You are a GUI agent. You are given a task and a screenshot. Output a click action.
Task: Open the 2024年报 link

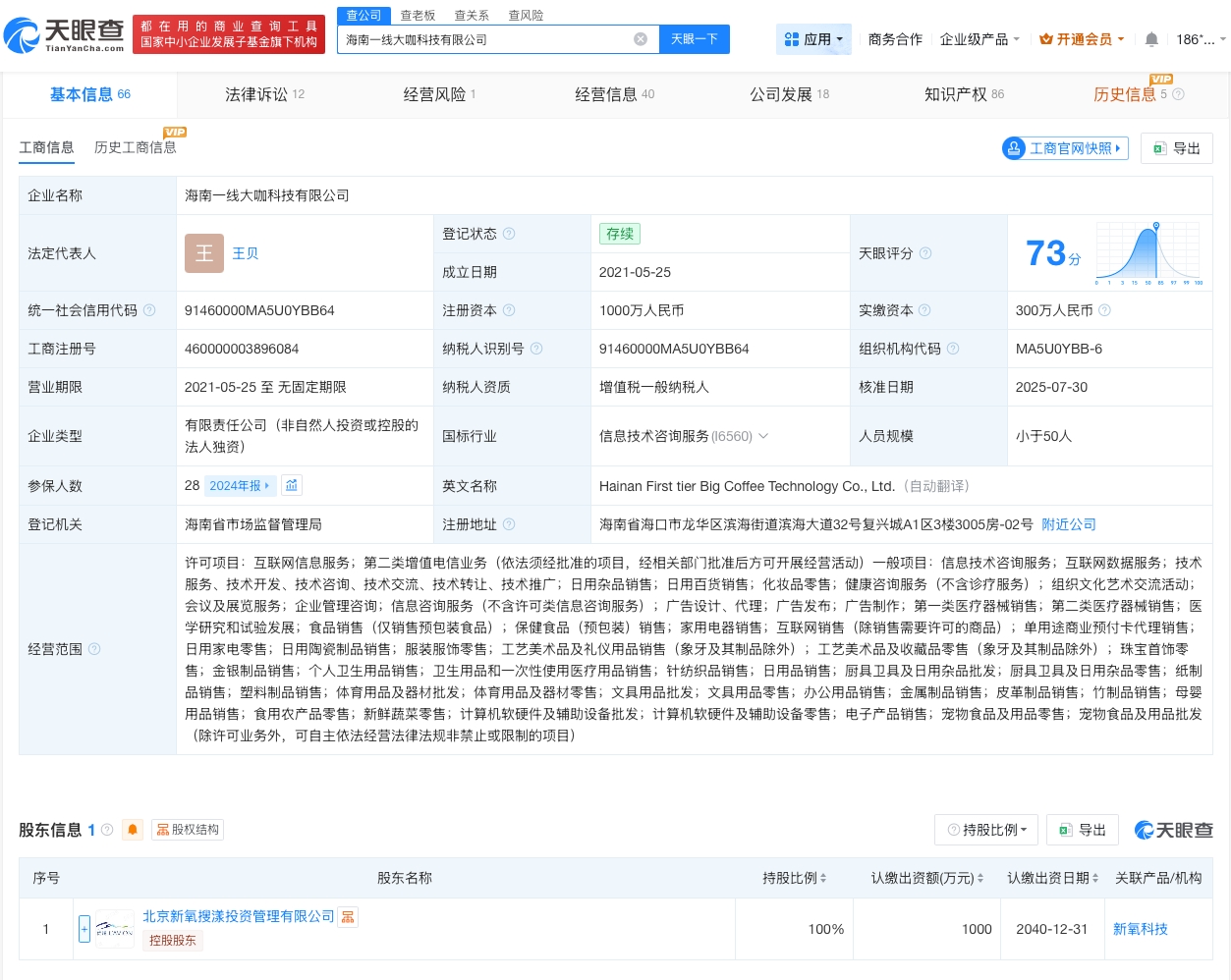tap(240, 485)
